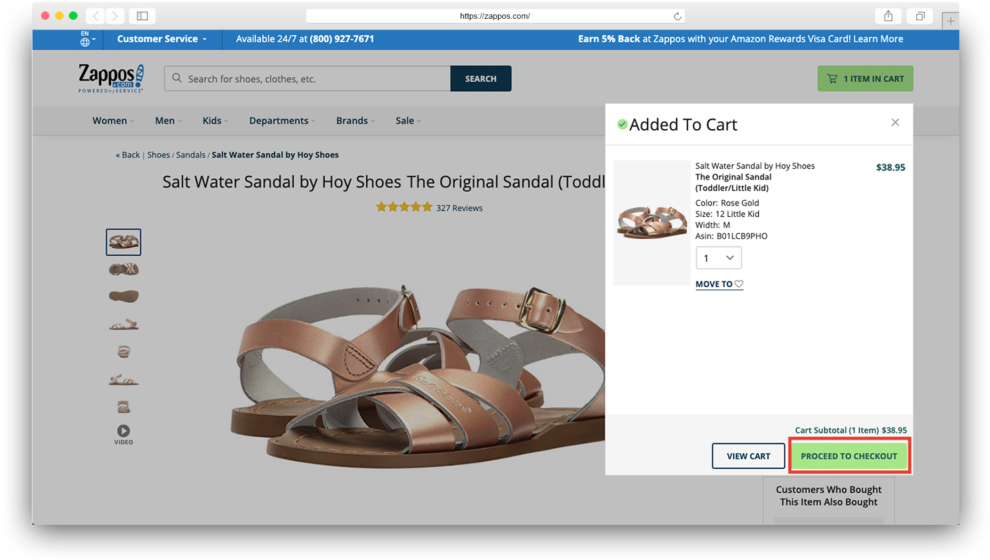Click the browser back arrow
This screenshot has height=560, width=990.
(x=95, y=16)
